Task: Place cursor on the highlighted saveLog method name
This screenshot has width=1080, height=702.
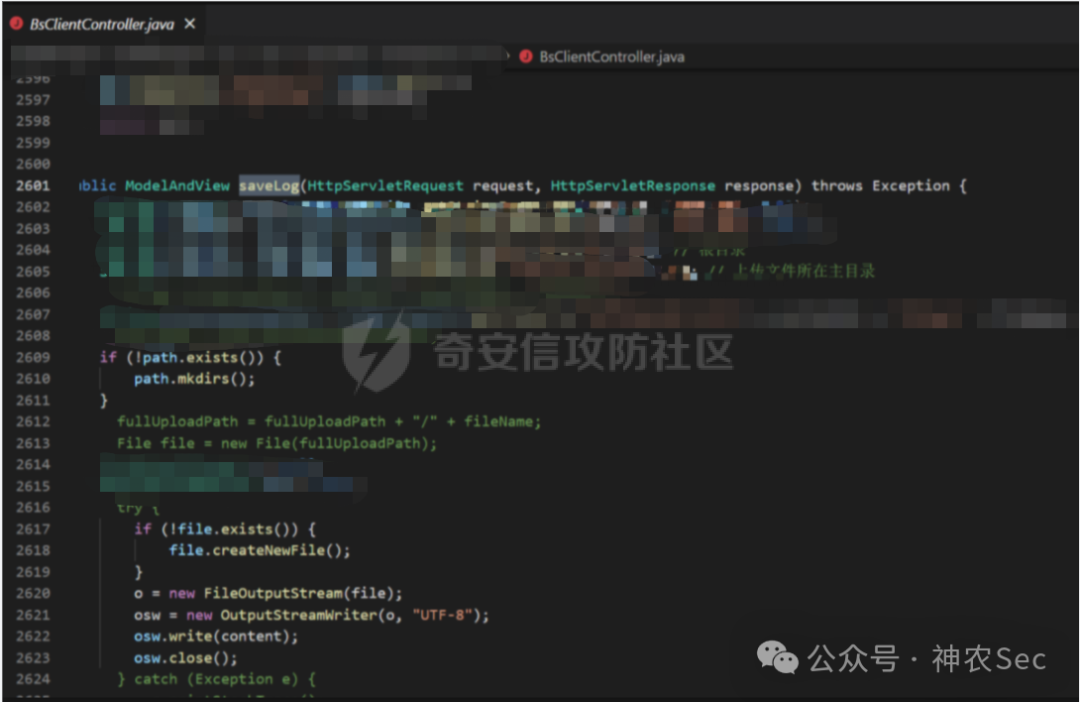Action: [270, 185]
